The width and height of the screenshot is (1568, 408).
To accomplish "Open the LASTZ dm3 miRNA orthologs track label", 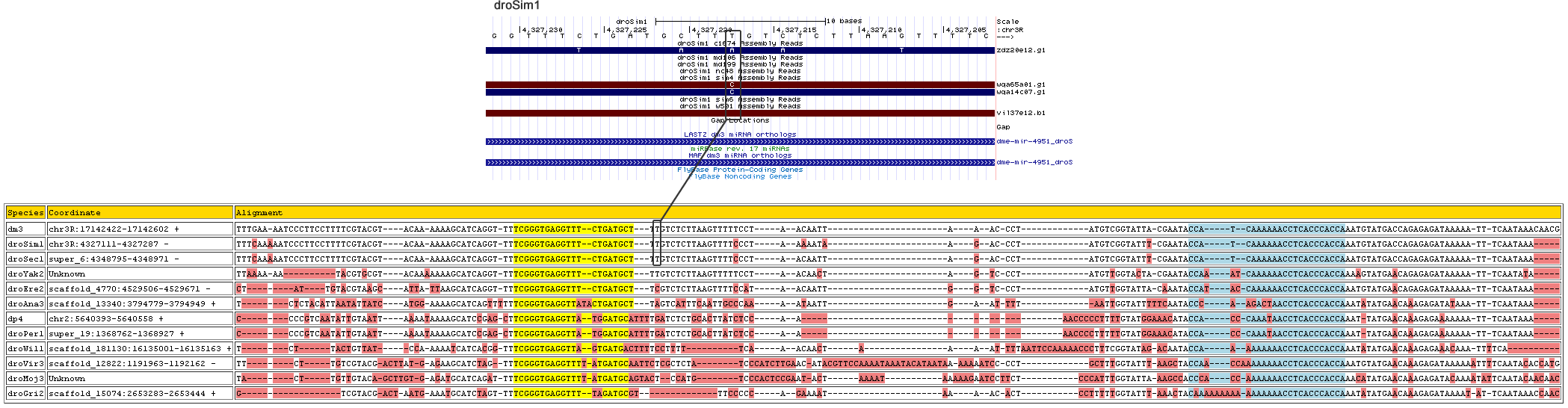I will [740, 135].
